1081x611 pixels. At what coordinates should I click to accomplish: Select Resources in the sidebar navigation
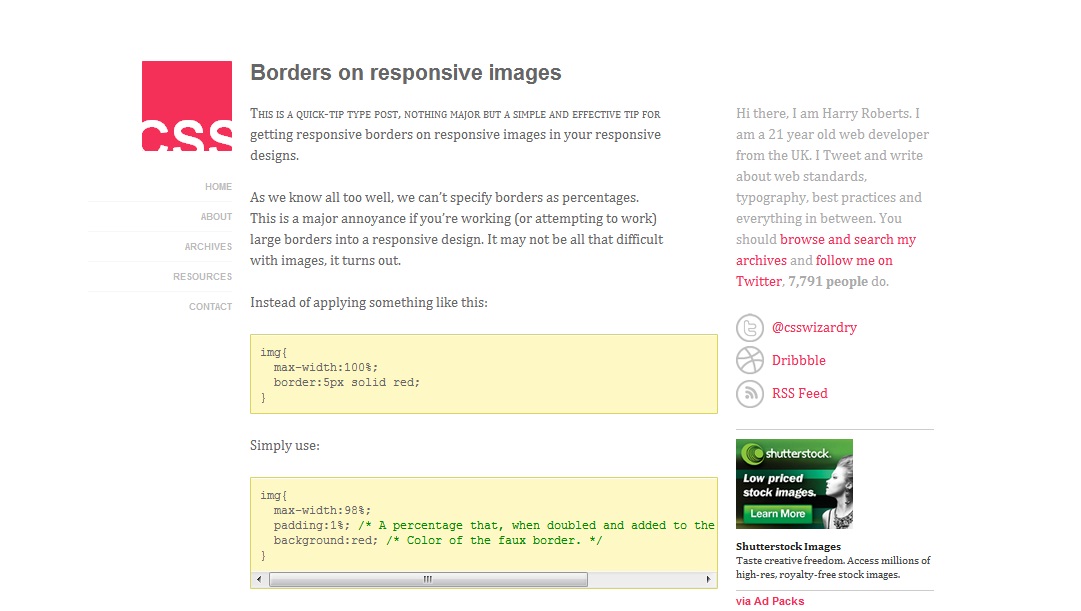[x=202, y=277]
